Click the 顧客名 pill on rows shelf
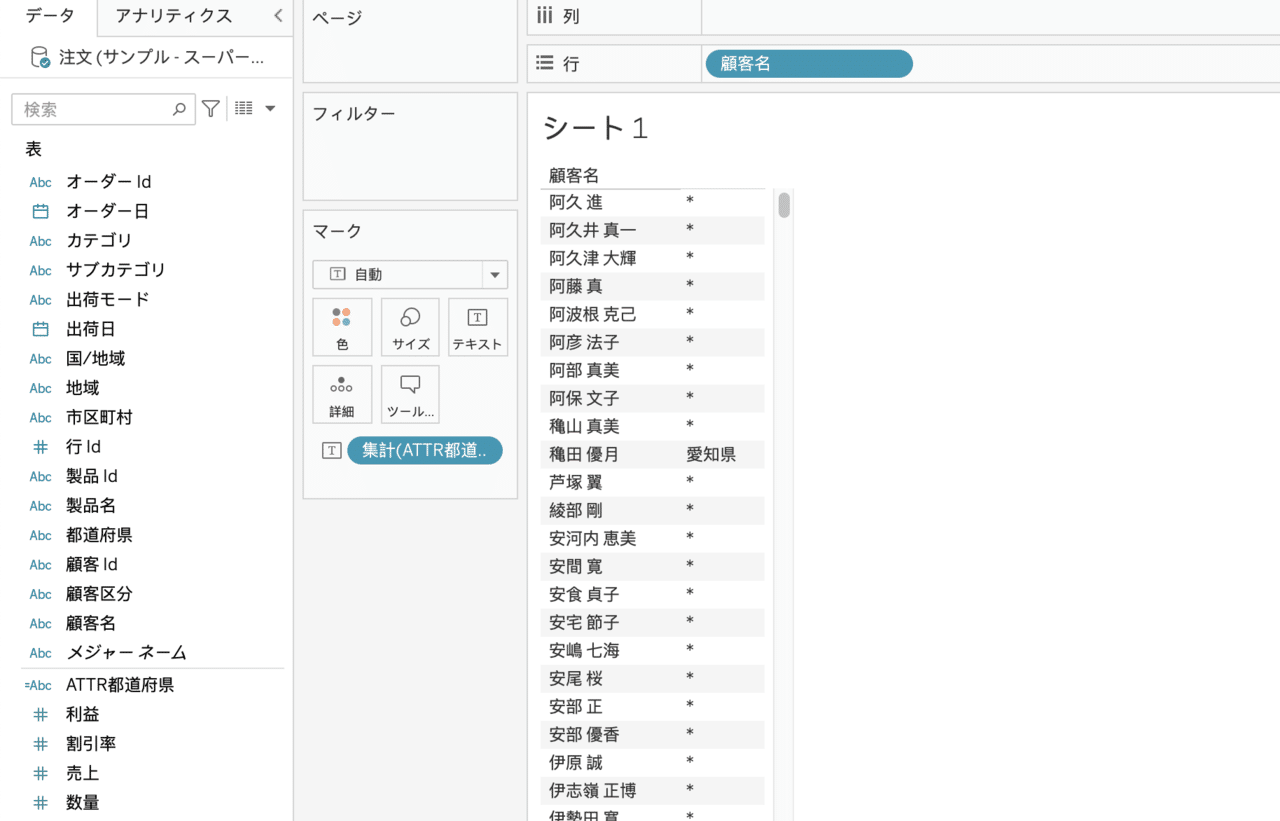Image resolution: width=1280 pixels, height=821 pixels. (809, 64)
